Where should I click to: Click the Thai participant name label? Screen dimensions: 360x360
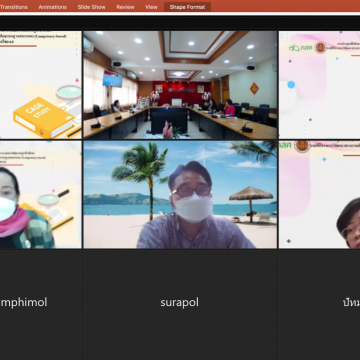click(351, 302)
